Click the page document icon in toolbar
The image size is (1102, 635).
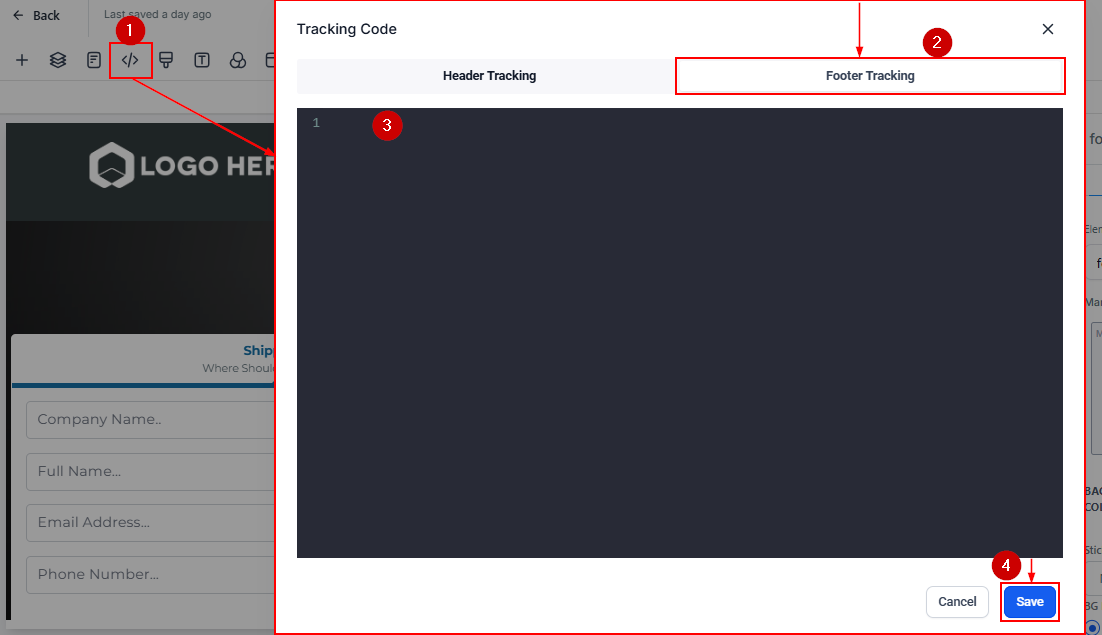[94, 60]
